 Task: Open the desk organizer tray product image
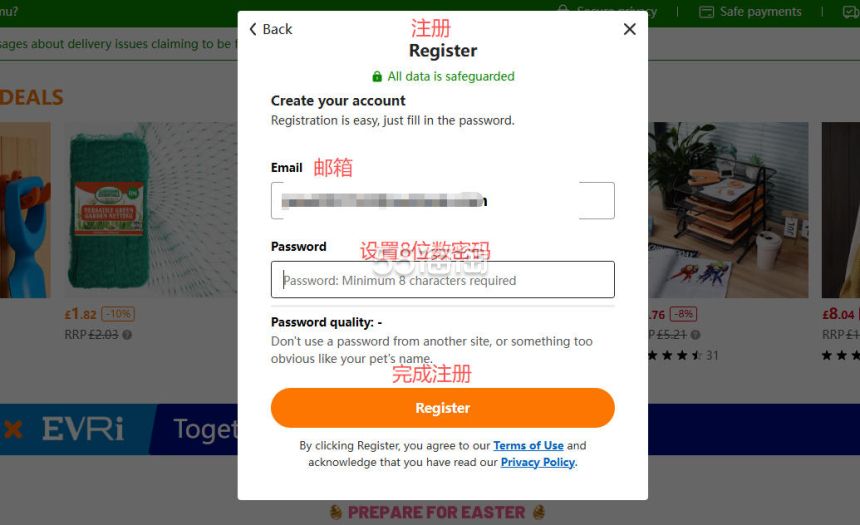point(728,210)
